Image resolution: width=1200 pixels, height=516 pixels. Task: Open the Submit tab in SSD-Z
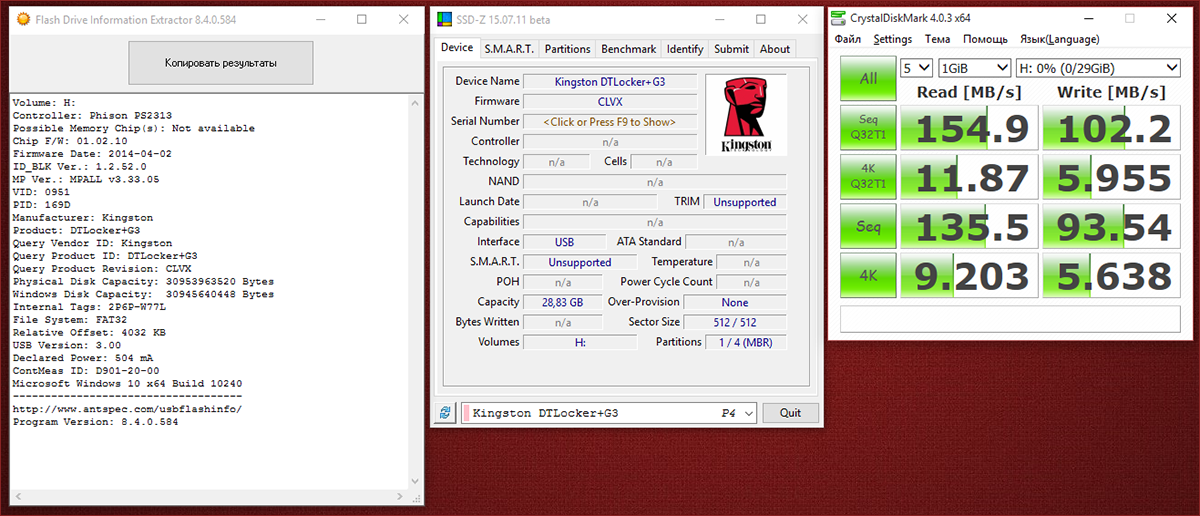pos(731,49)
